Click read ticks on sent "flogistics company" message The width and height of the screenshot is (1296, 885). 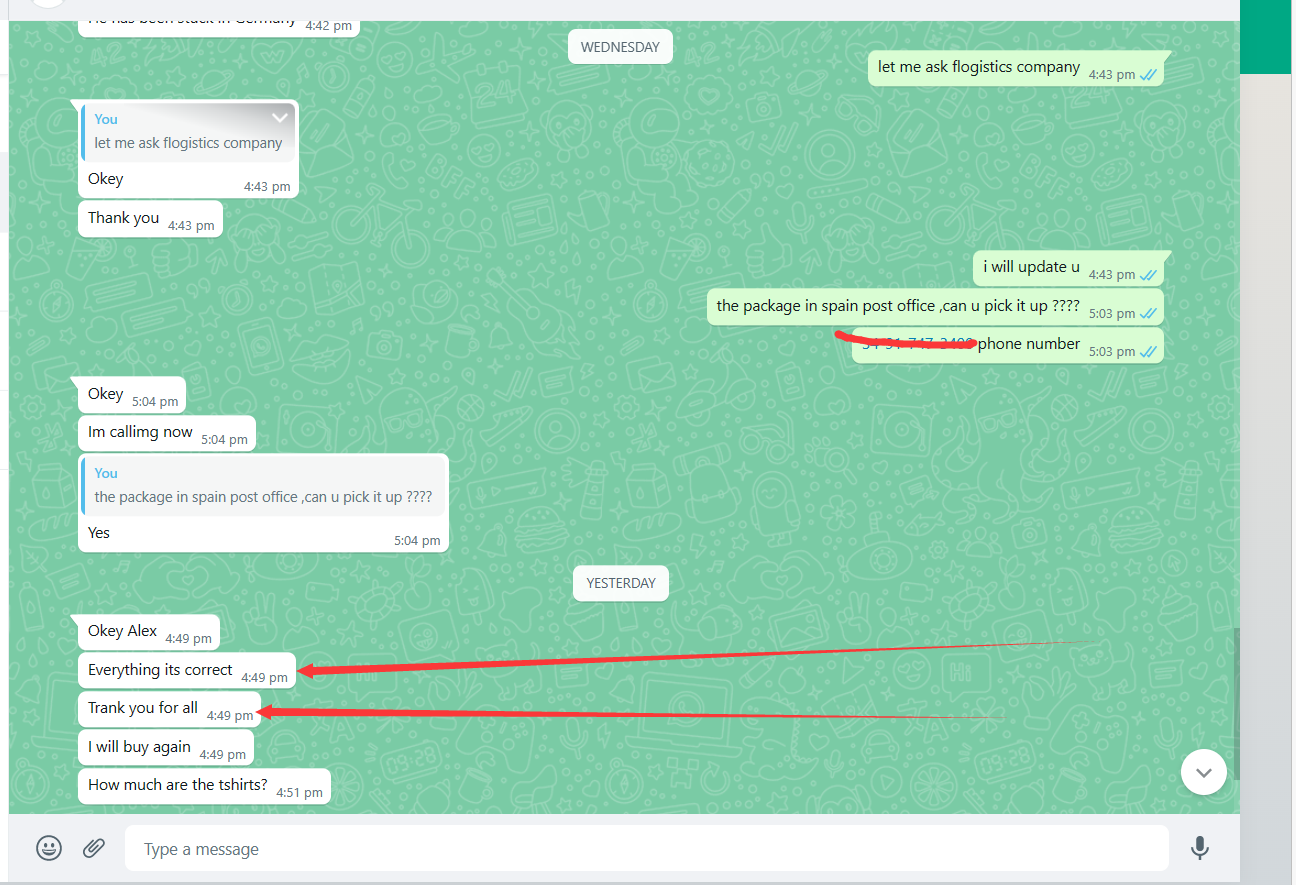tap(1149, 75)
